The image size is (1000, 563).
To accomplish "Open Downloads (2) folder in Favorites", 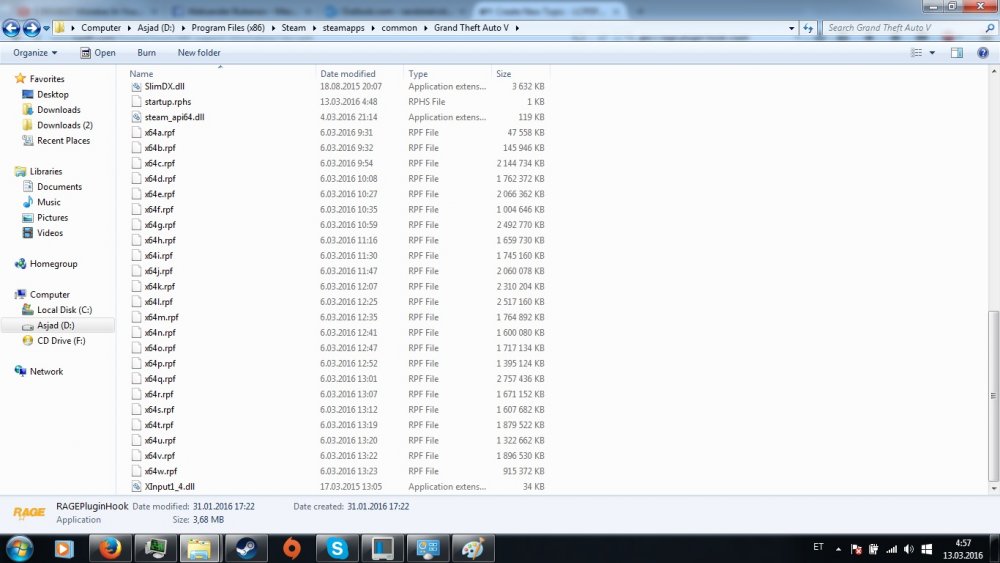I will click(64, 126).
